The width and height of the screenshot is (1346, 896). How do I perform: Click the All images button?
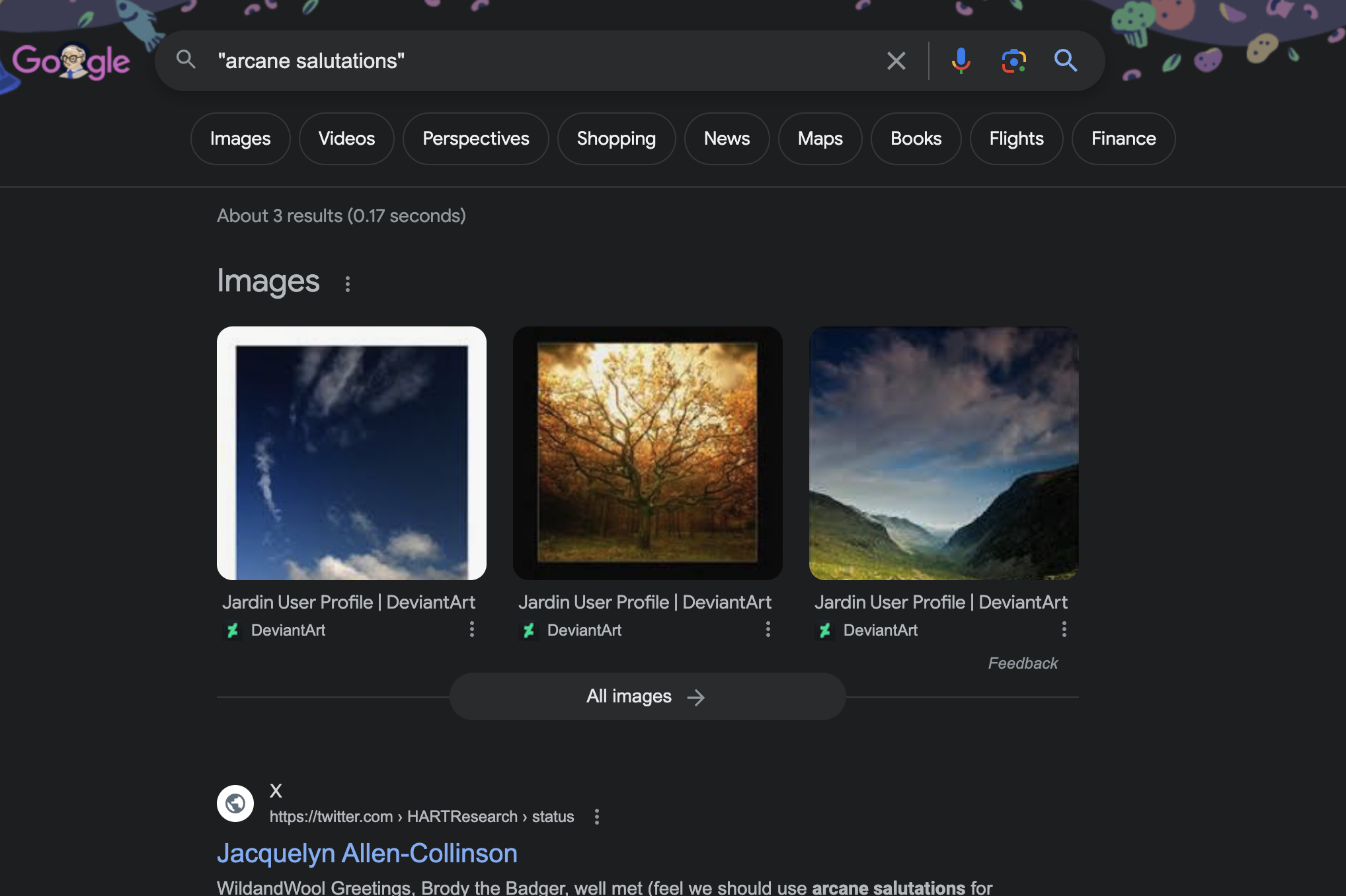pos(647,696)
